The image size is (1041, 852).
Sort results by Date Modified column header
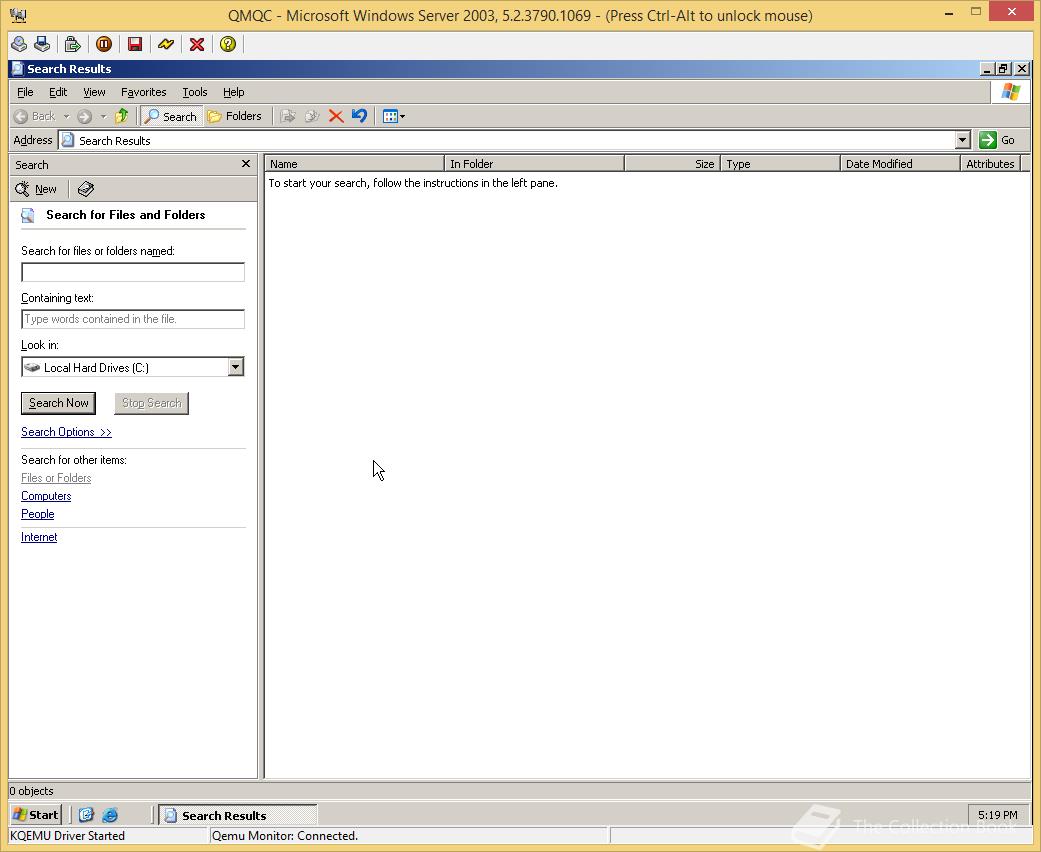coord(901,163)
